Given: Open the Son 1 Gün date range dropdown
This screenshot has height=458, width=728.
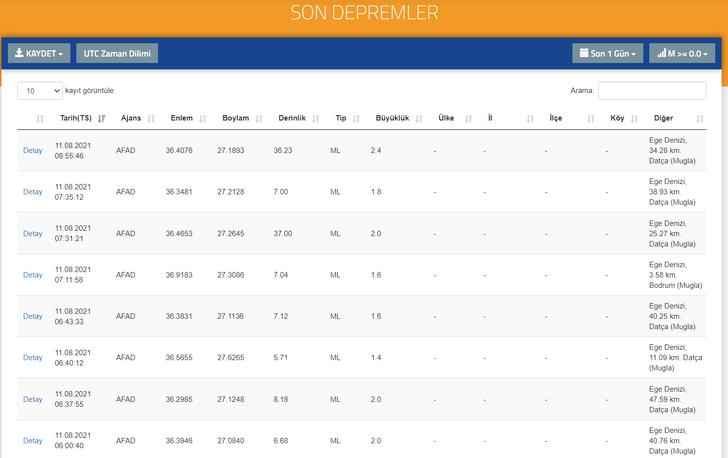Looking at the screenshot, I should [x=608, y=53].
